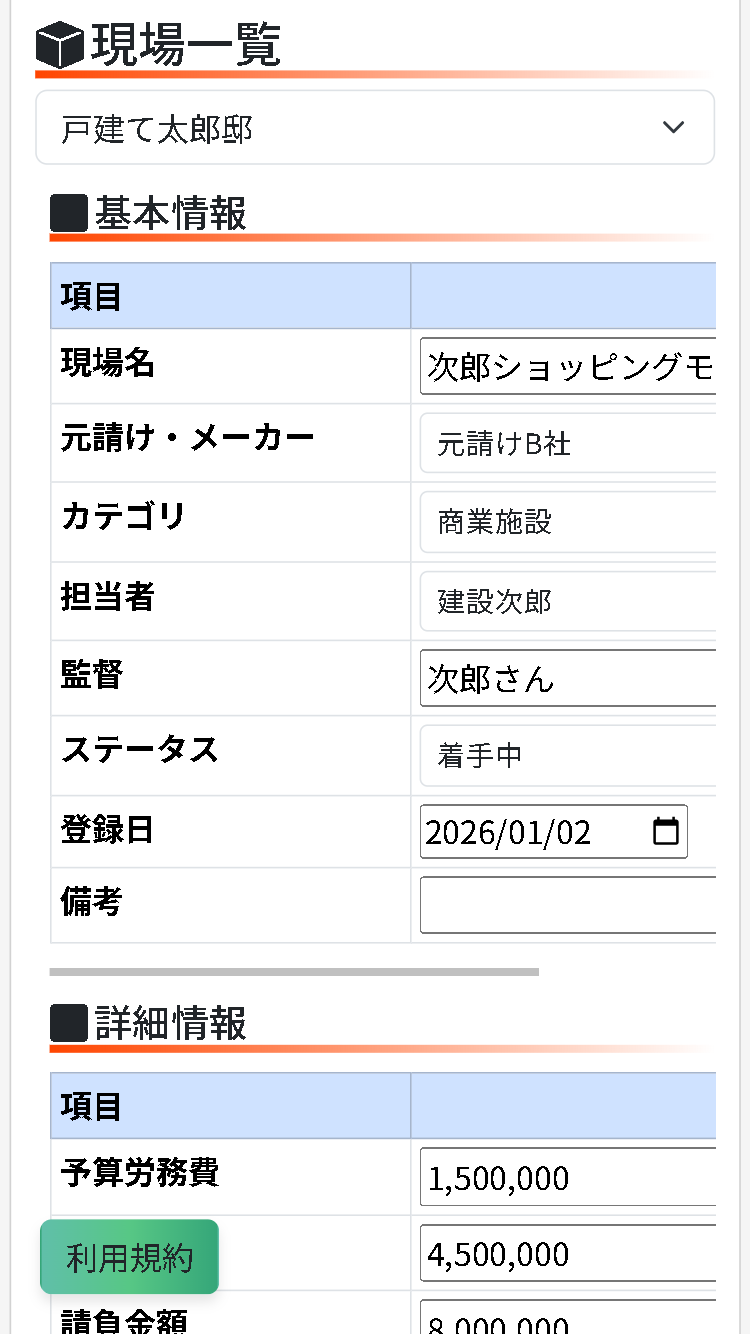Focus the 監督 input showing 次郎さん
Image resolution: width=750 pixels, height=1334 pixels.
tap(570, 678)
